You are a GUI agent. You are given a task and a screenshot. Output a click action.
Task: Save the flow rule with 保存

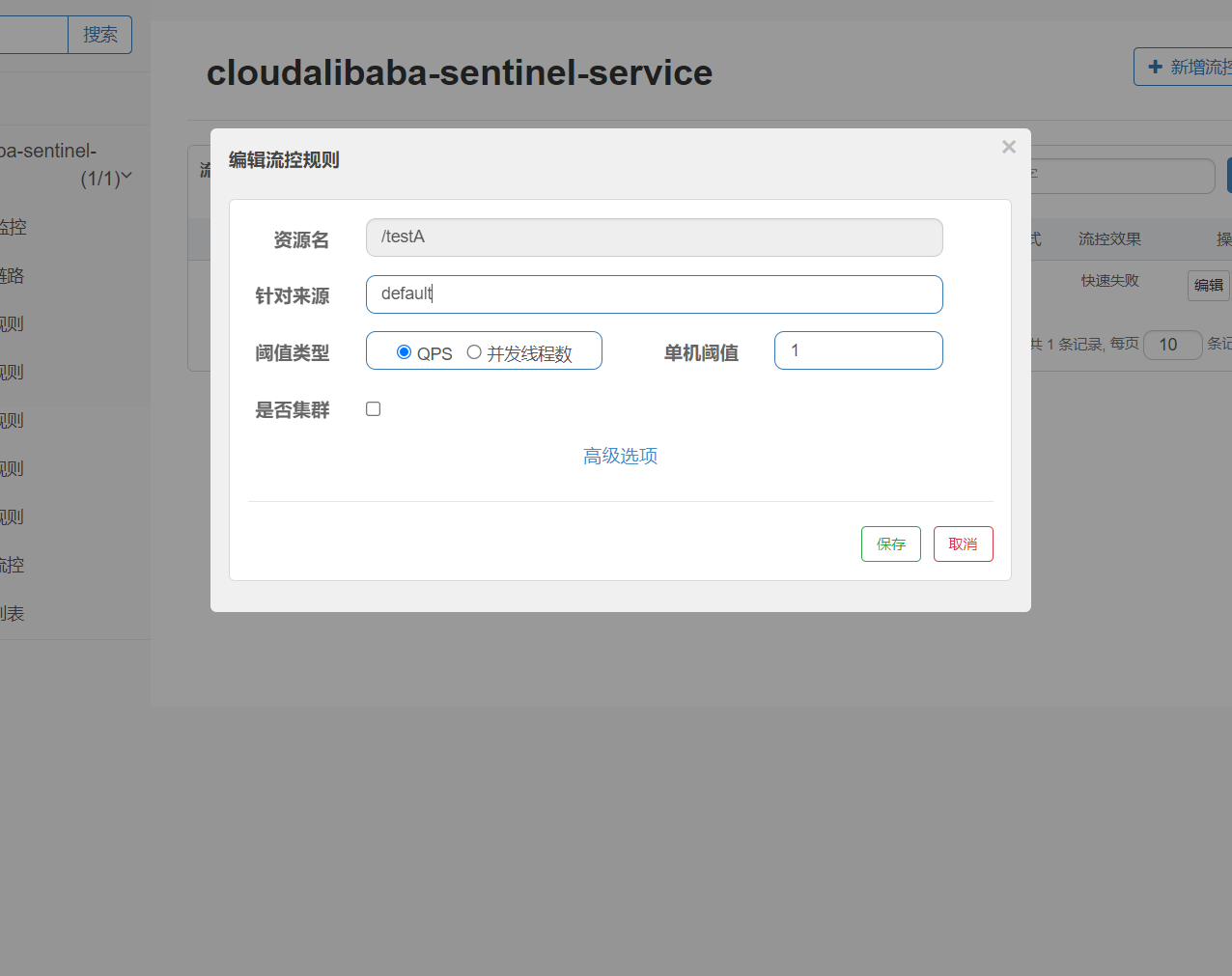pyautogui.click(x=891, y=544)
